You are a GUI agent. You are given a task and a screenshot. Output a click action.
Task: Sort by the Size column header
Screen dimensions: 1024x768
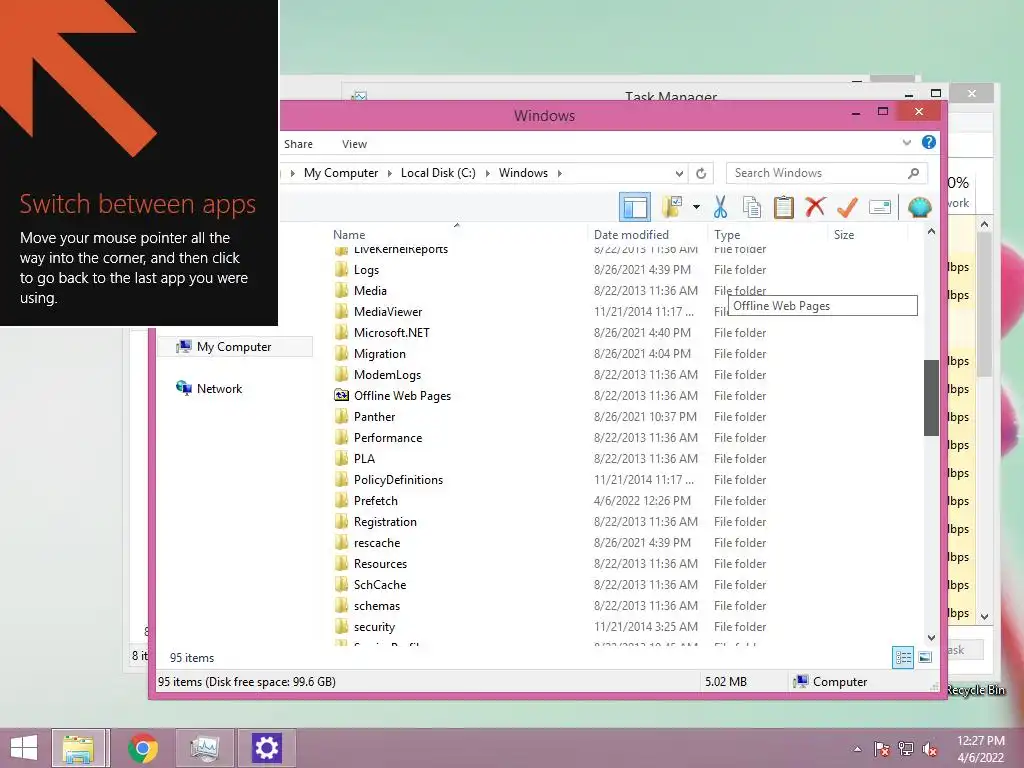(x=868, y=234)
